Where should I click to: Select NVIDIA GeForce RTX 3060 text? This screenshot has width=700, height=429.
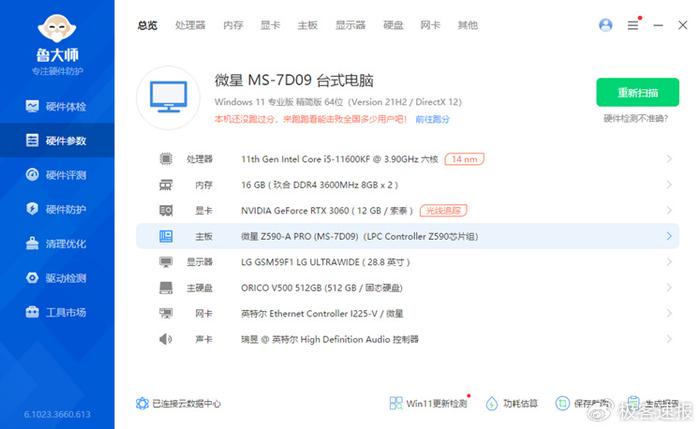(x=327, y=211)
